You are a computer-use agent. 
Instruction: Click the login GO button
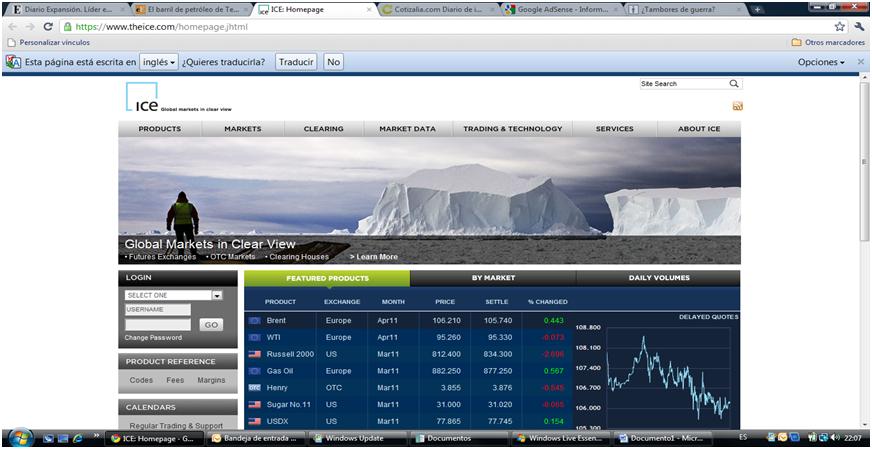point(211,325)
